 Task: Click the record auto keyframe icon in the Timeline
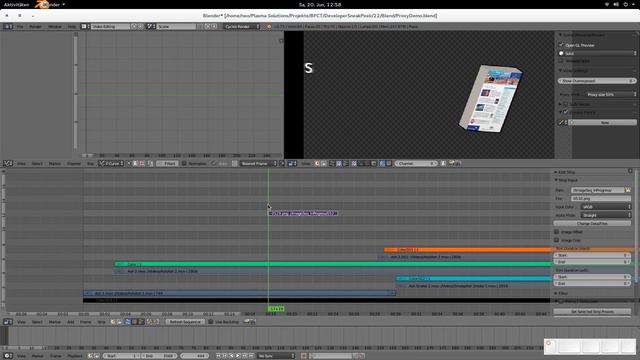[304, 356]
